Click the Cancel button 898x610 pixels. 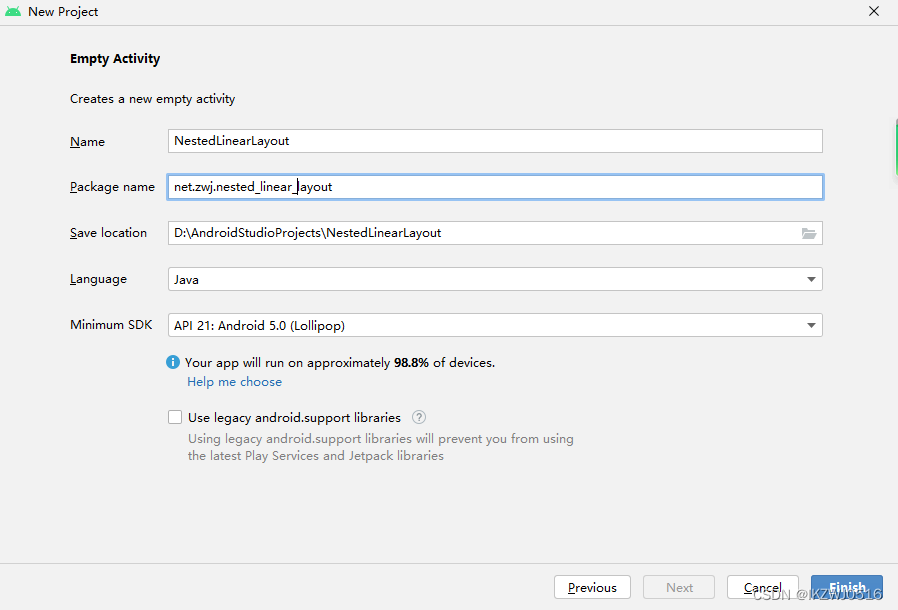[762, 587]
